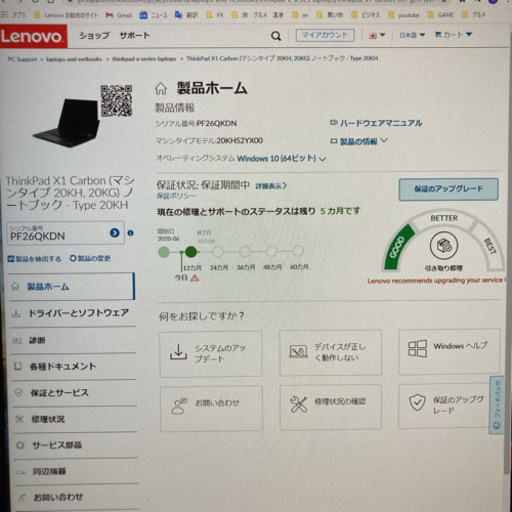Image resolution: width=512 pixels, height=512 pixels.
Task: Click the search magnifier icon in header
Action: click(276, 36)
